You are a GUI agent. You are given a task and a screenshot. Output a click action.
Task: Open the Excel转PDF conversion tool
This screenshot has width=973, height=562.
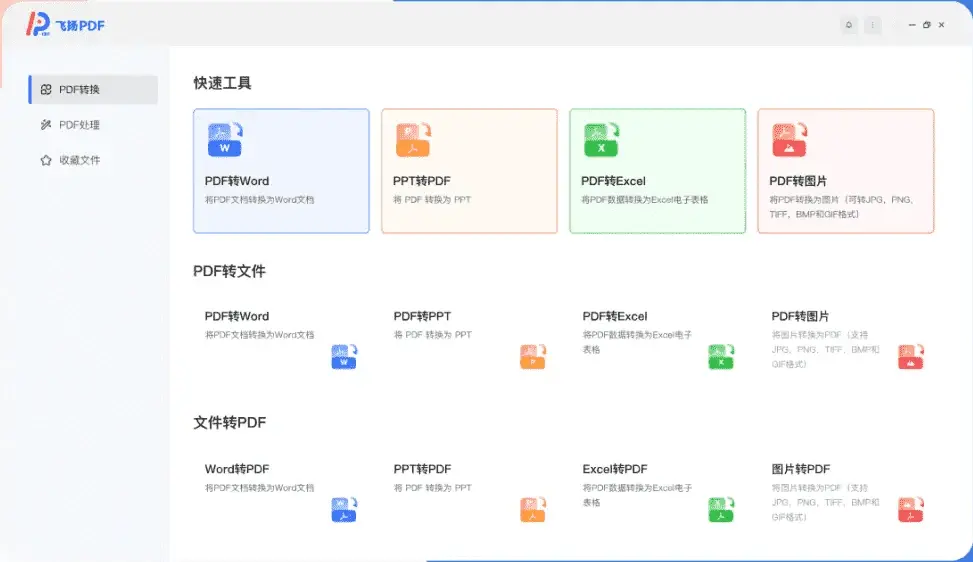(x=658, y=494)
